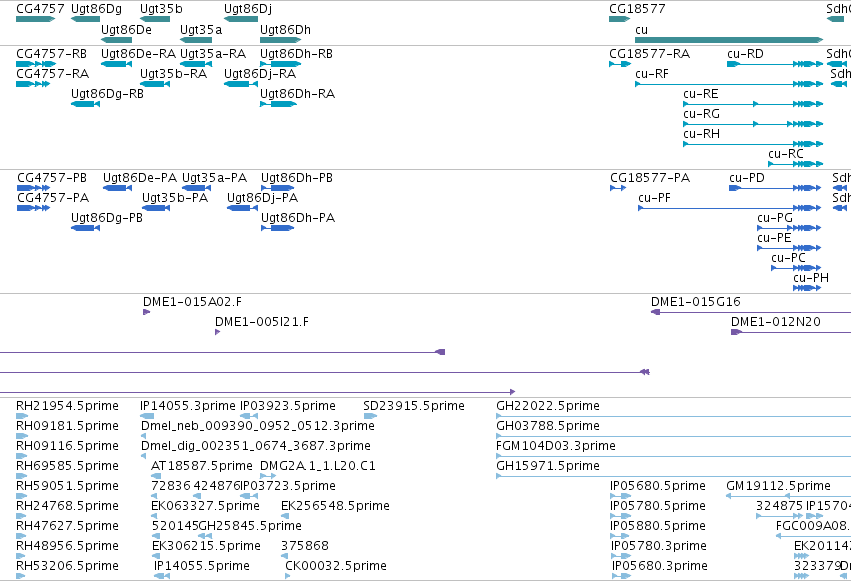
Task: Select the RH69585.5prime EST label
Action: tap(67, 467)
